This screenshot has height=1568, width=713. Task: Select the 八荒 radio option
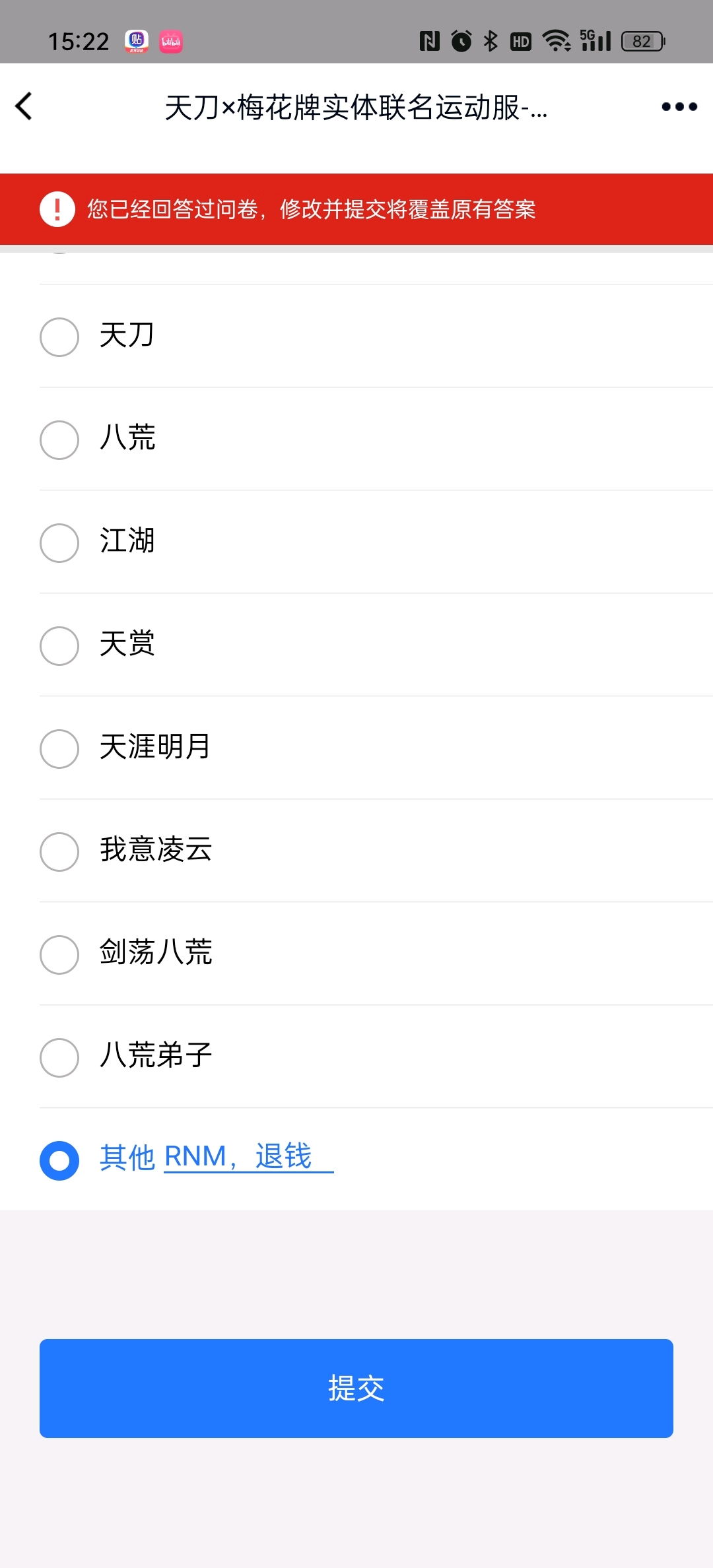376,439
